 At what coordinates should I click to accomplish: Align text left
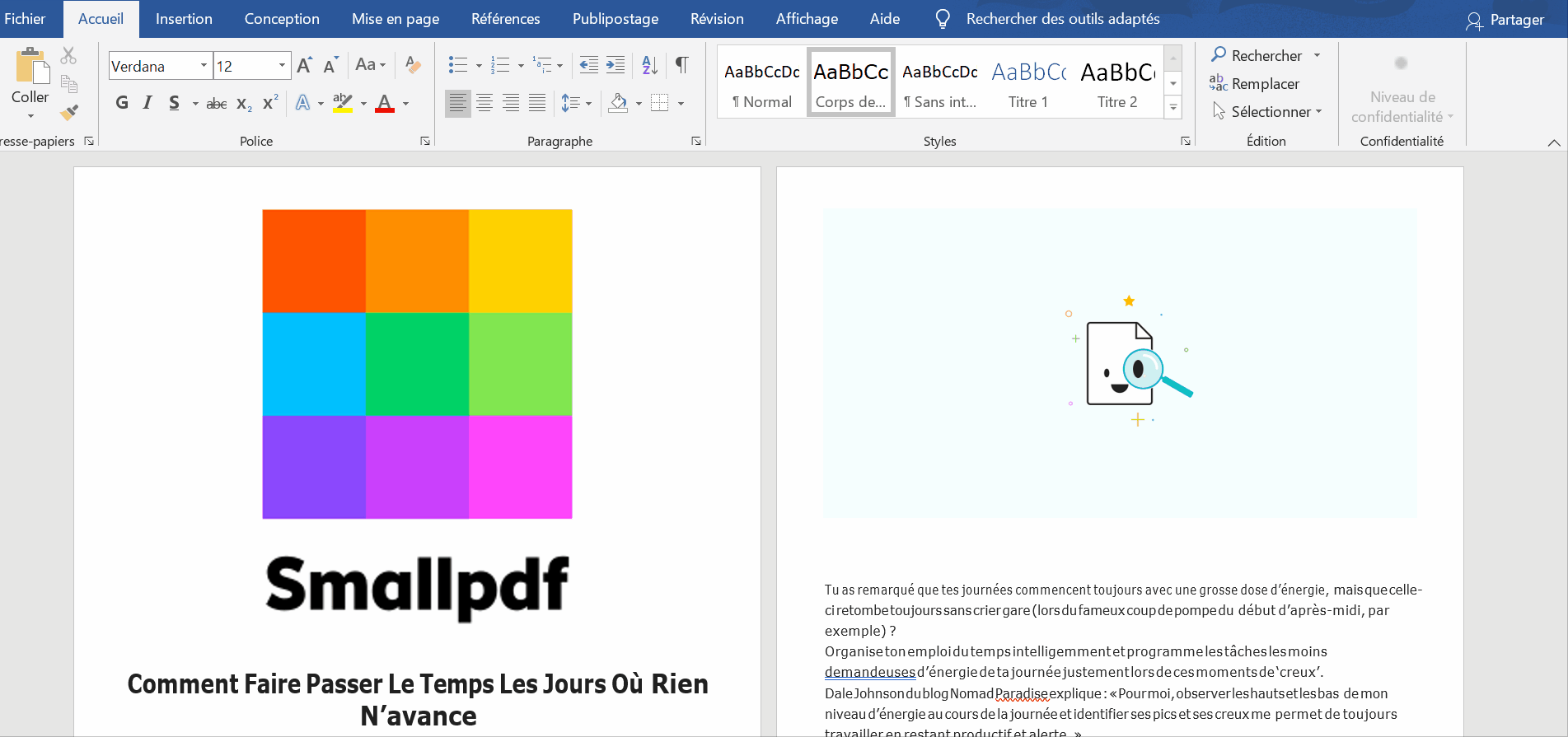point(458,103)
